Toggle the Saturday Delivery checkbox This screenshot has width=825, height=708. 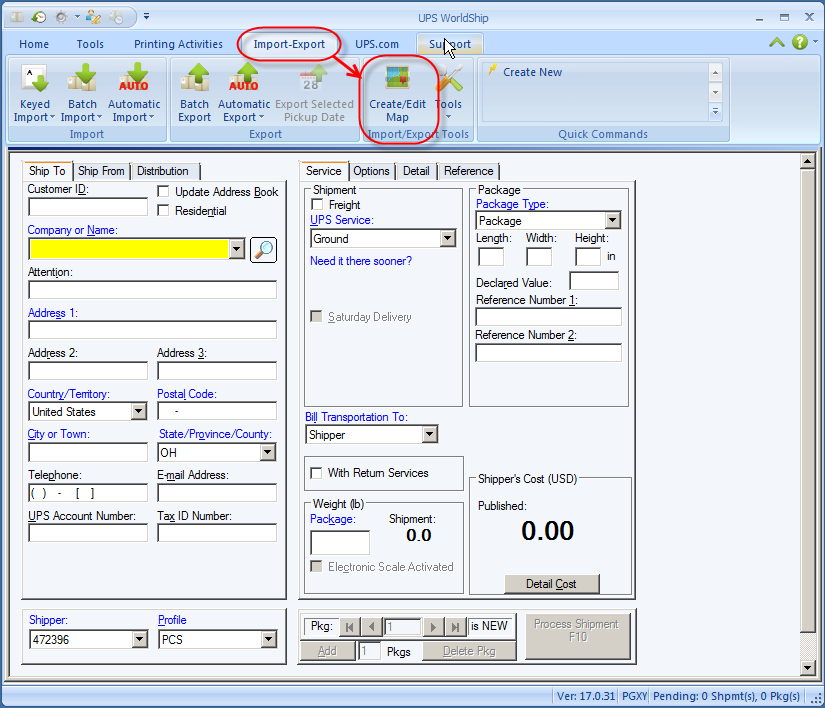pyautogui.click(x=316, y=316)
